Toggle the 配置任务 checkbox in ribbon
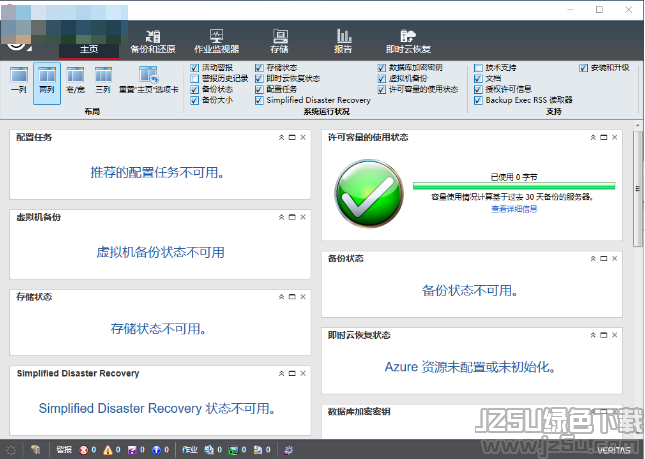This screenshot has width=645, height=459. pos(259,90)
